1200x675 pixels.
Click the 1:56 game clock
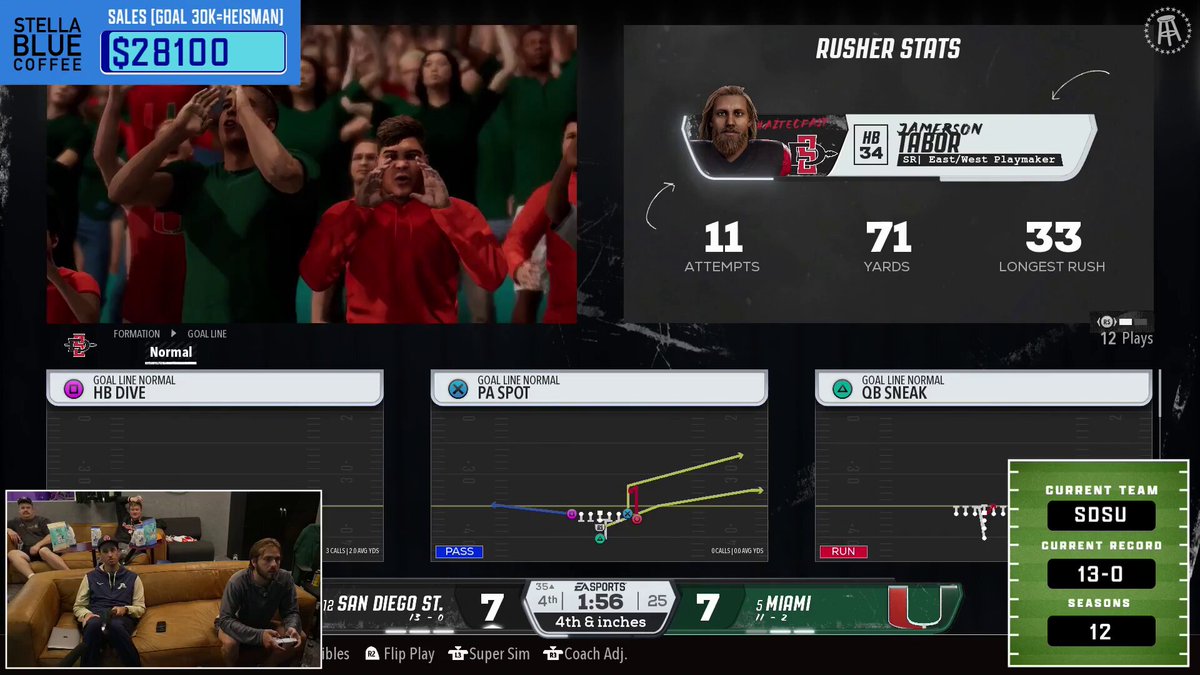click(x=600, y=602)
